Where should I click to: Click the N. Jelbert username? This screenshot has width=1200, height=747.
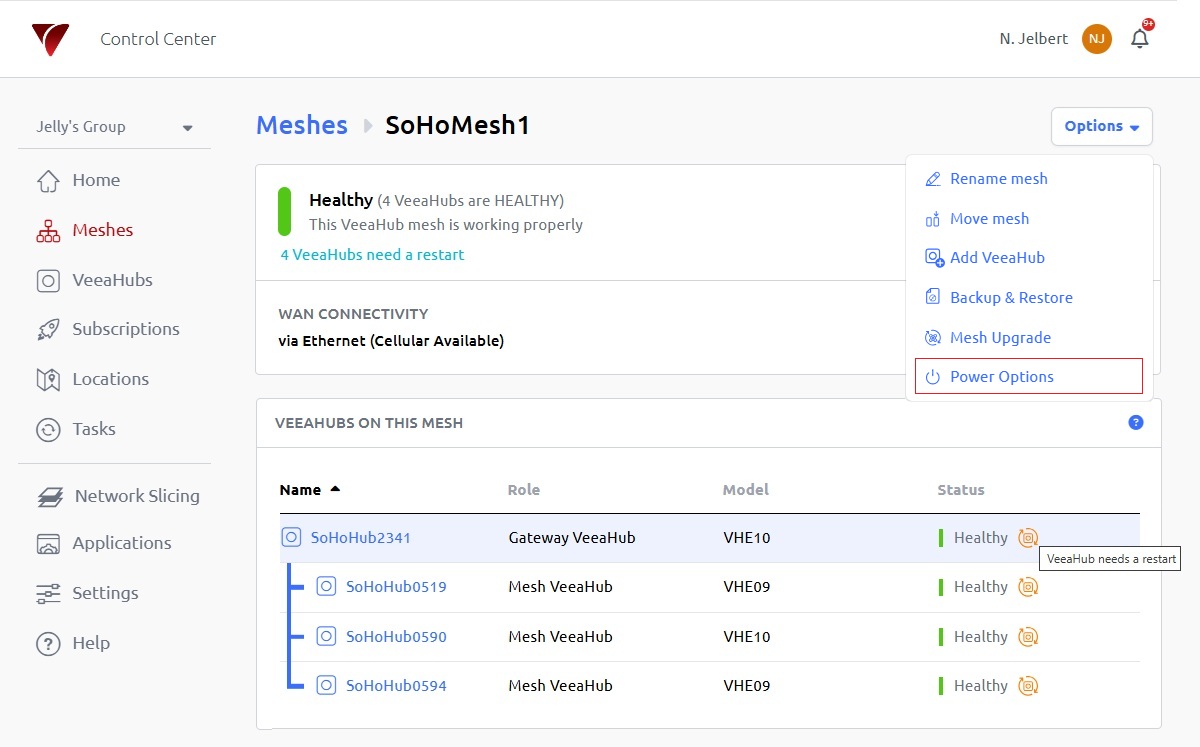point(1034,39)
